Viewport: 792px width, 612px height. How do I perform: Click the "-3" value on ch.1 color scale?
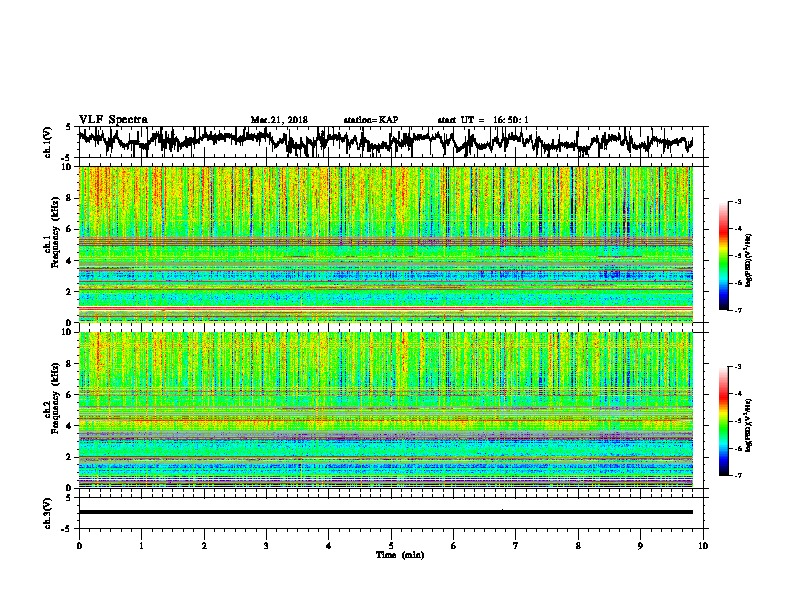click(x=737, y=202)
